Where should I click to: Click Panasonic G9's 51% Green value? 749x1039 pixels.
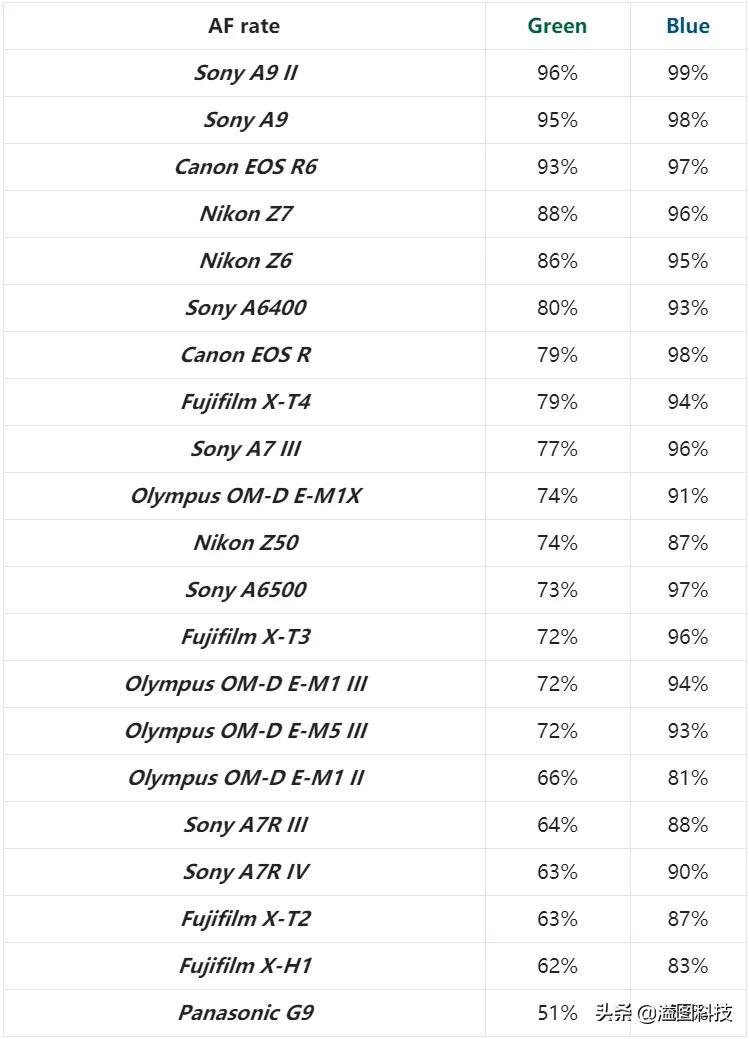(557, 1013)
